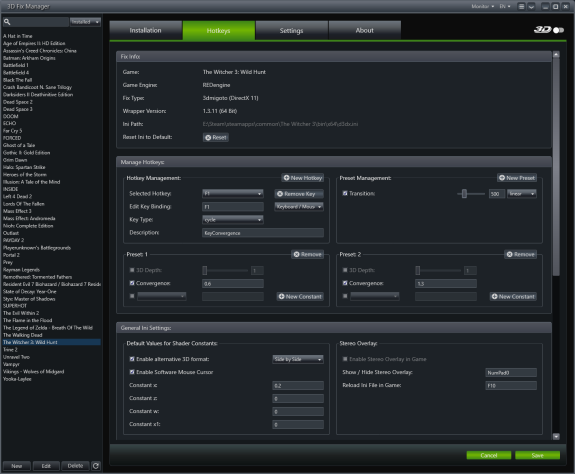This screenshot has width=575, height=474.
Task: Click the Reset ini button
Action: click(x=216, y=137)
